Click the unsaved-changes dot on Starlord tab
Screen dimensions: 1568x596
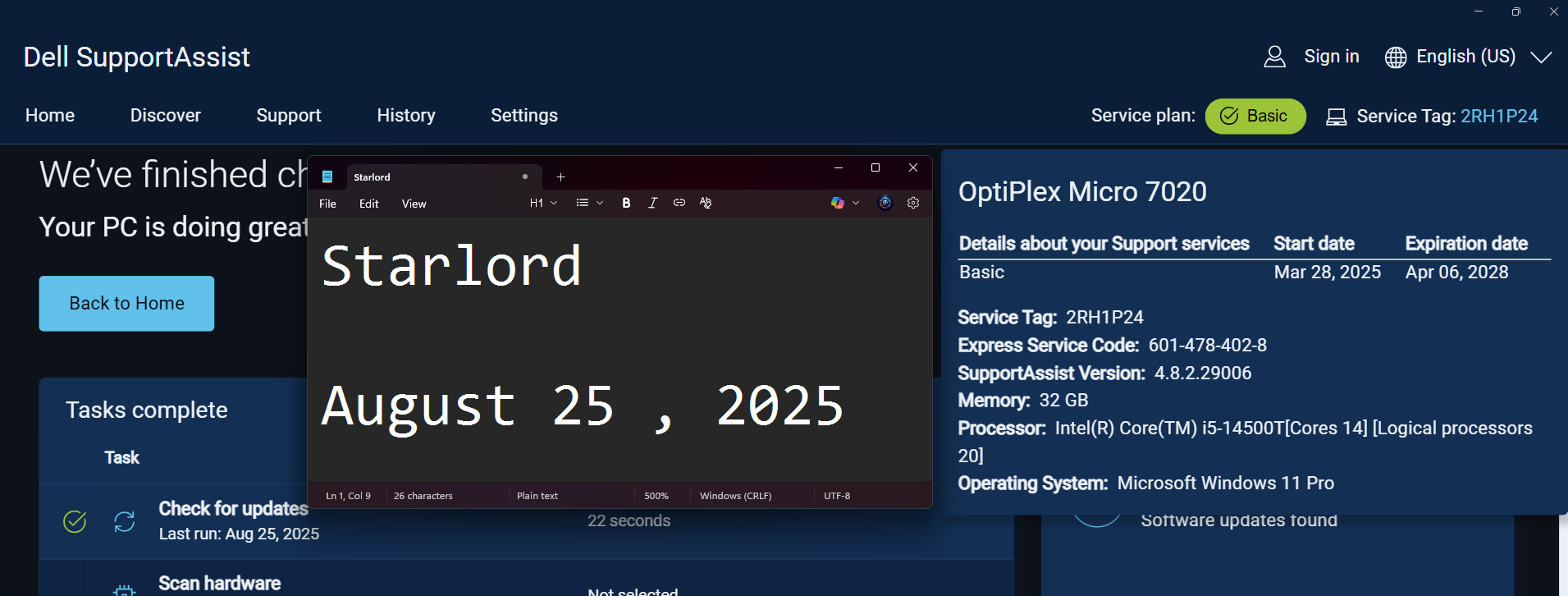point(525,177)
